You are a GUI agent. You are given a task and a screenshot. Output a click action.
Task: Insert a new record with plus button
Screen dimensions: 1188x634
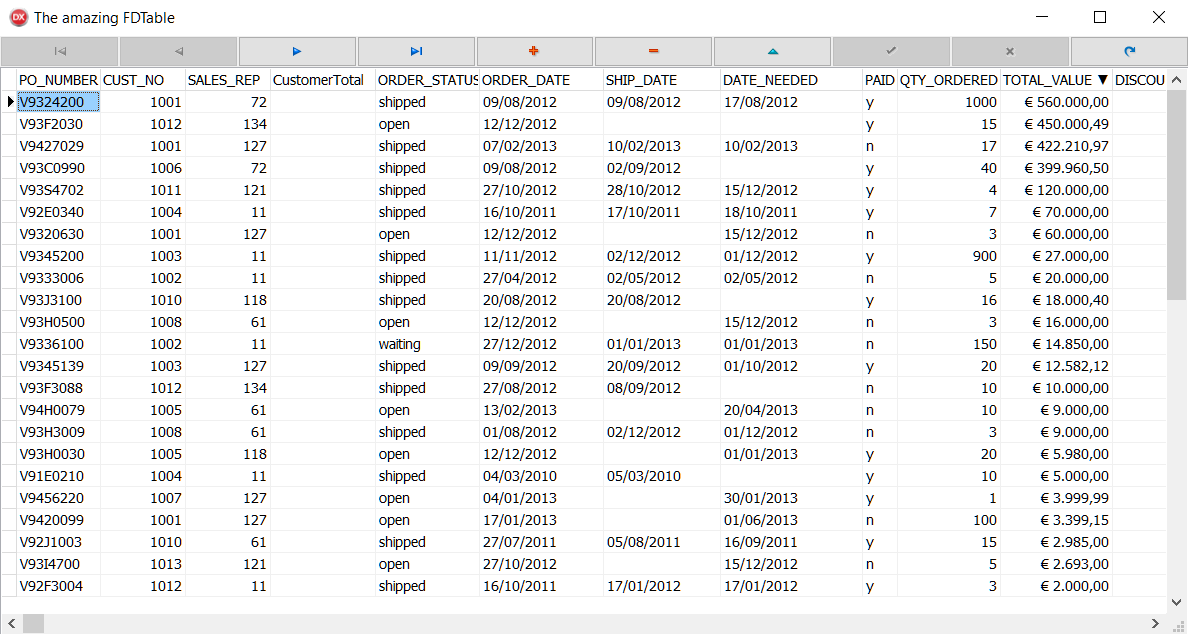click(534, 51)
